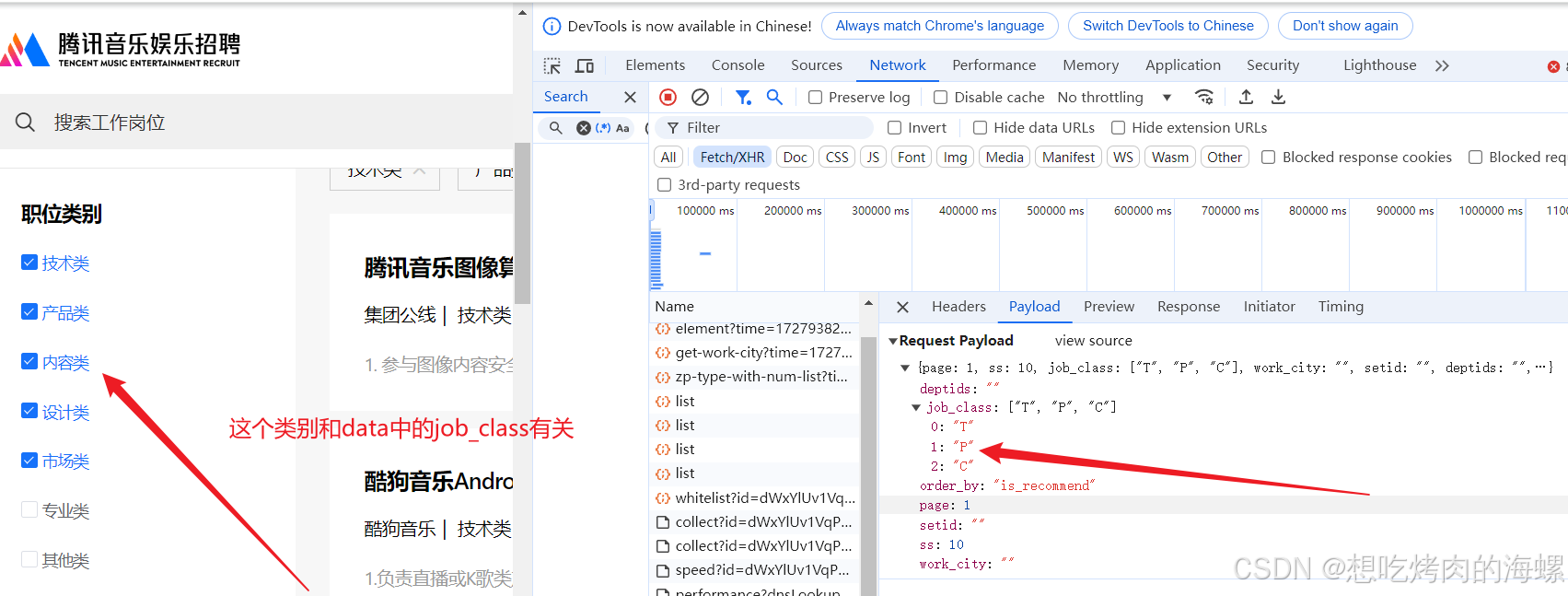Click the DevTools info icon
The height and width of the screenshot is (596, 1568).
click(x=552, y=26)
